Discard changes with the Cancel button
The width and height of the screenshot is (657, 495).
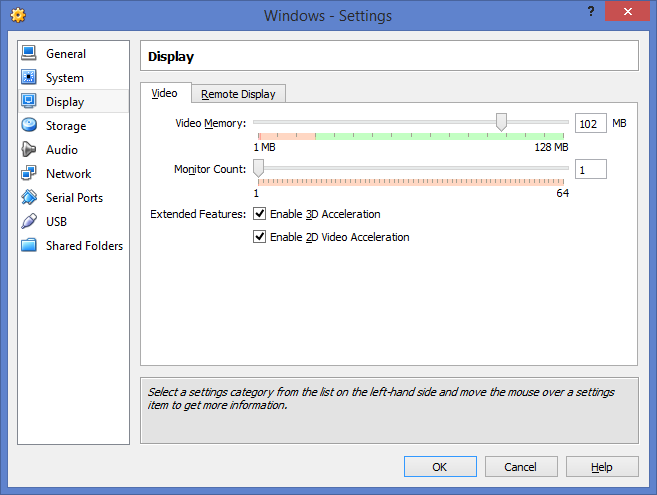pyautogui.click(x=521, y=466)
